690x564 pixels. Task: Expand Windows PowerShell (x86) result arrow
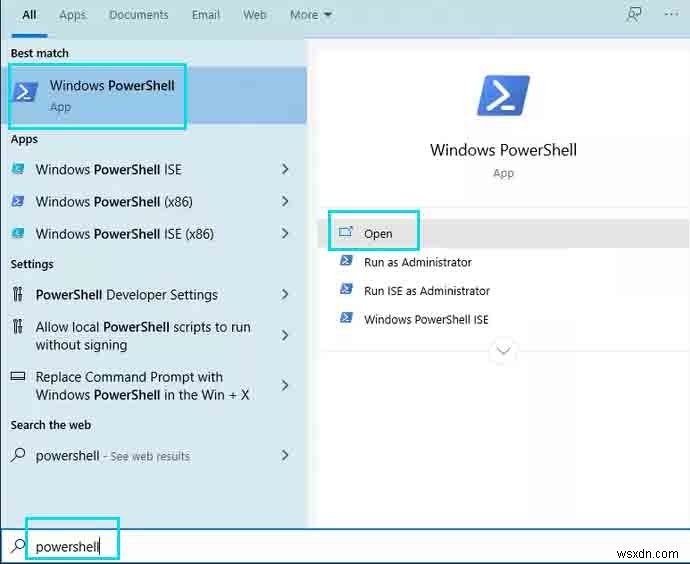click(x=285, y=201)
